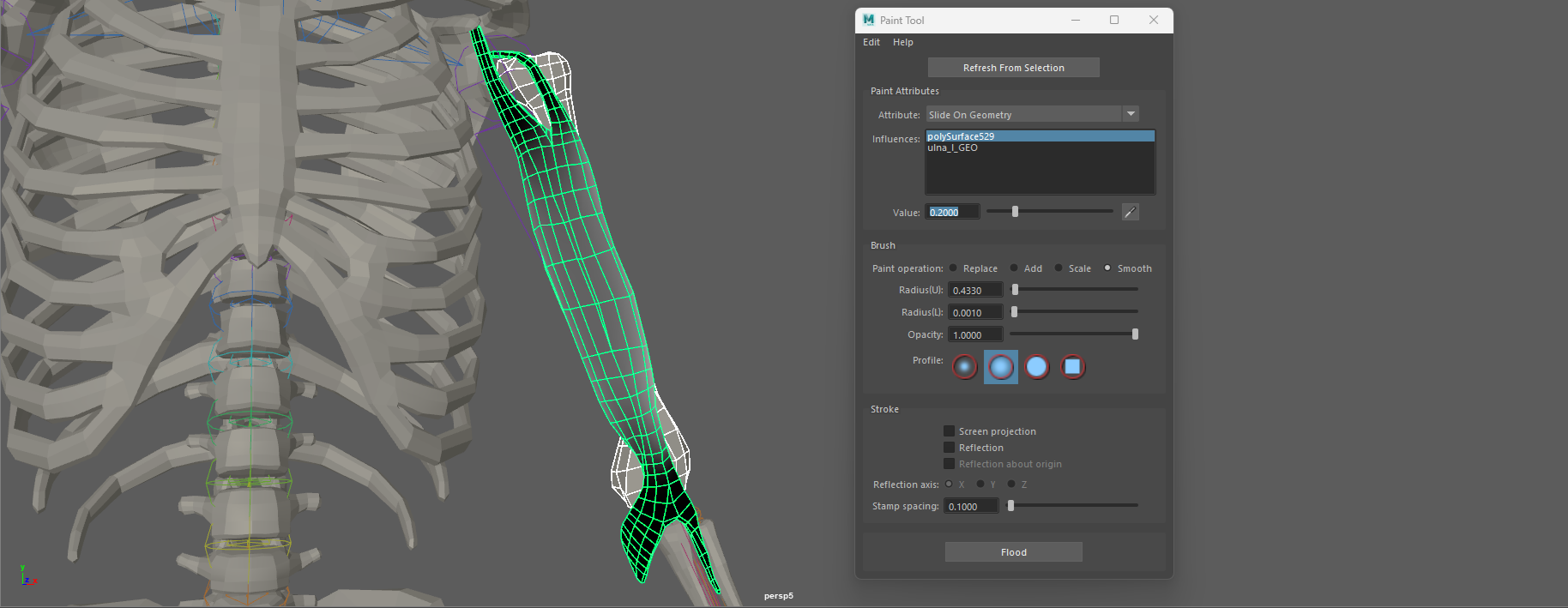The image size is (1568, 608).
Task: Click the pick value eyedropper icon
Action: (x=1130, y=213)
